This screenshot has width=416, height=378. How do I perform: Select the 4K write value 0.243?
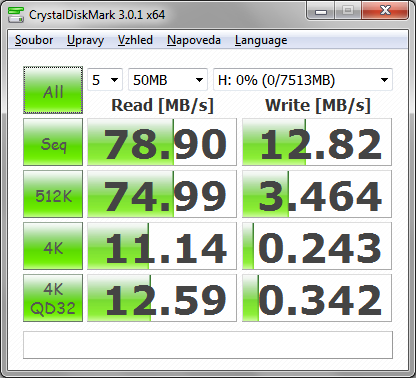pos(317,246)
